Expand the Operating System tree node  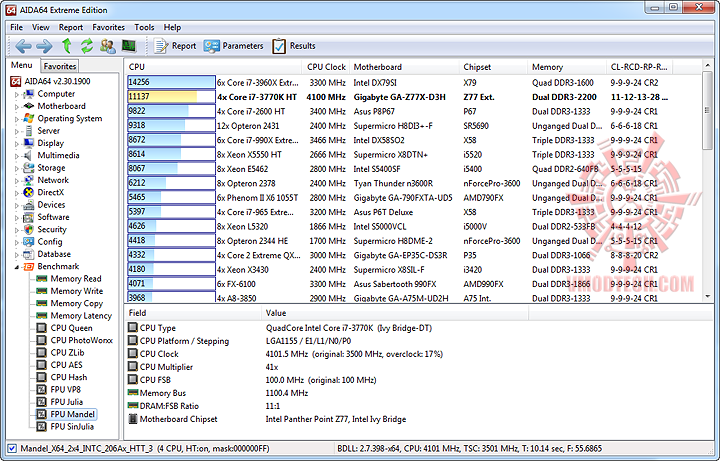tap(17, 119)
